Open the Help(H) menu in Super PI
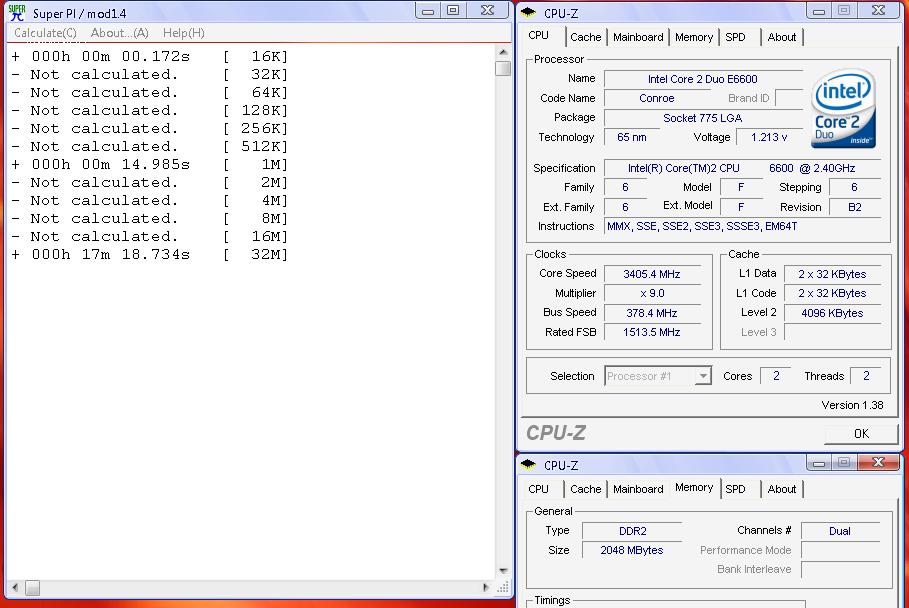This screenshot has width=909, height=608. coord(184,33)
